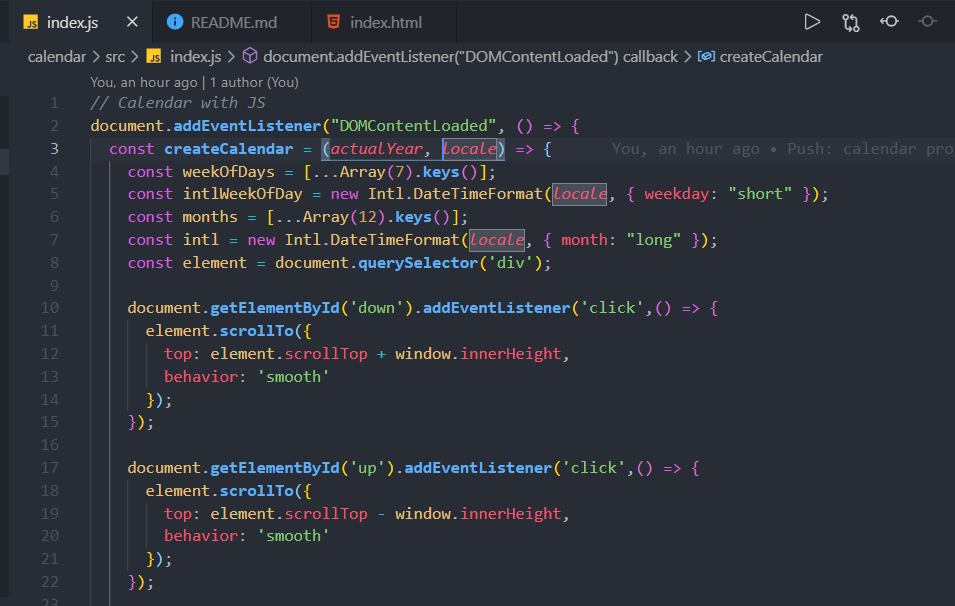The height and width of the screenshot is (606, 955).
Task: Click the "short" string on line 5
Action: (760, 194)
